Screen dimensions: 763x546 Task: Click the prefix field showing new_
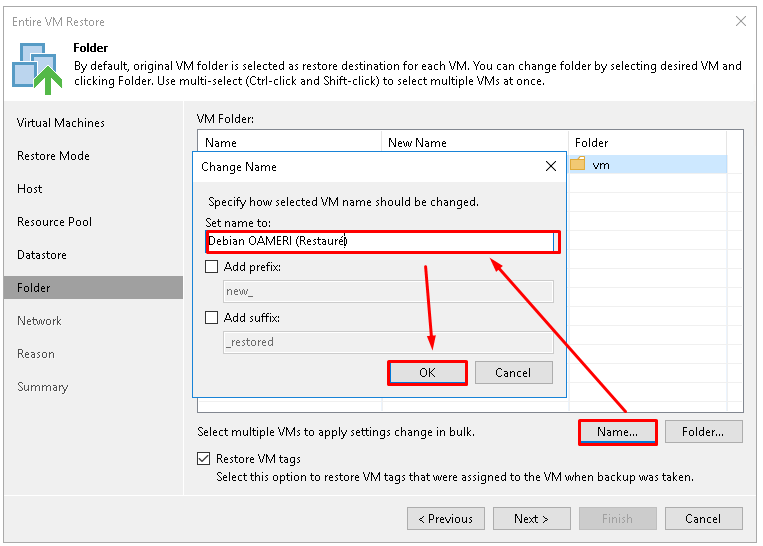[x=388, y=291]
